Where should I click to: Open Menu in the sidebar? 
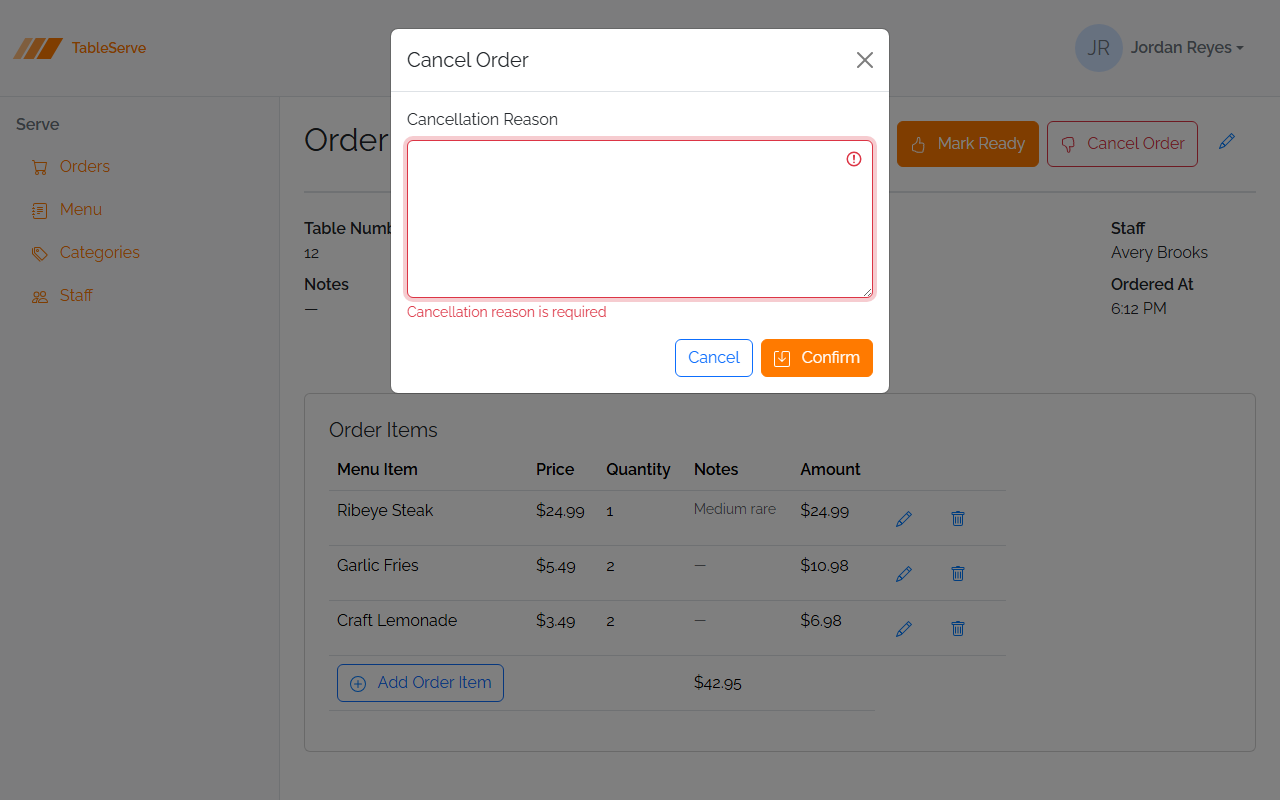pos(80,210)
